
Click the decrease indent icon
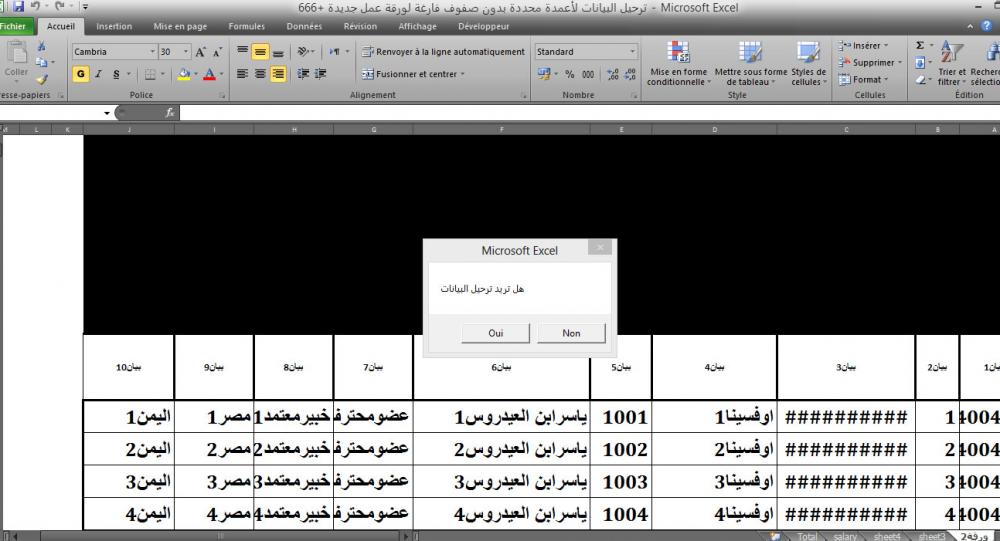pyautogui.click(x=303, y=74)
